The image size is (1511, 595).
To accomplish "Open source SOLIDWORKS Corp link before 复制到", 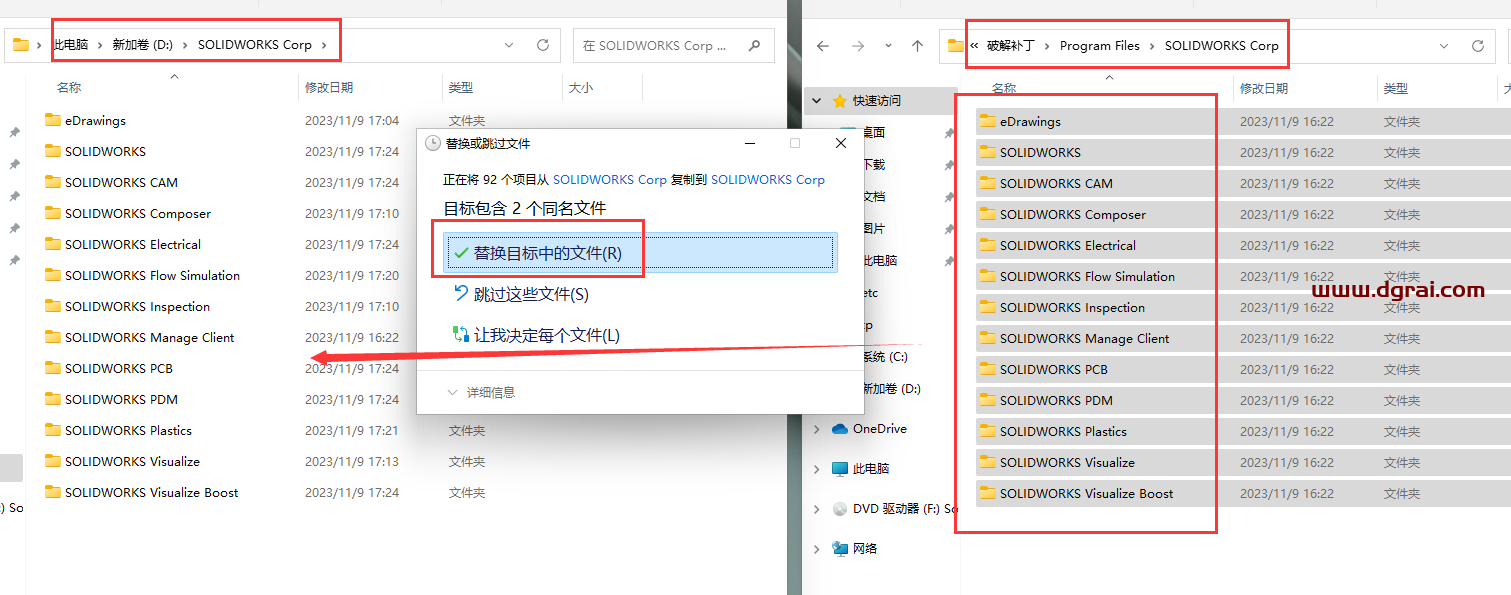I will tap(609, 180).
